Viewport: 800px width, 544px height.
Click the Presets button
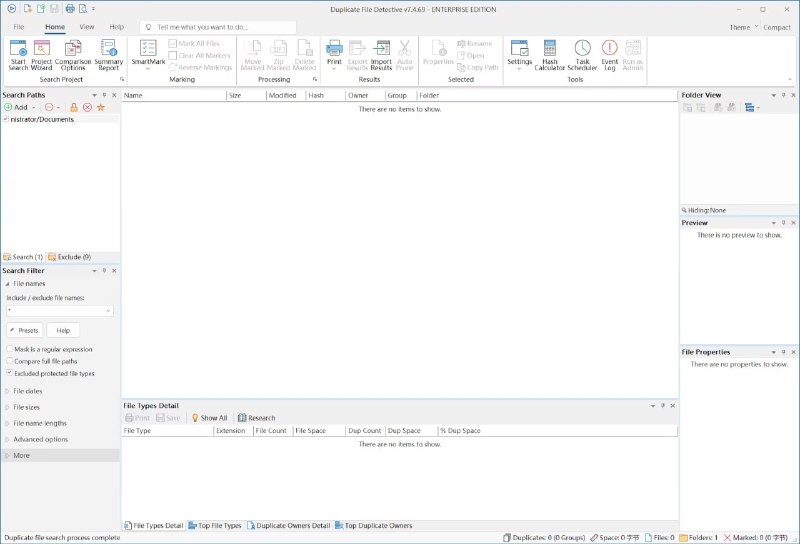pyautogui.click(x=24, y=331)
